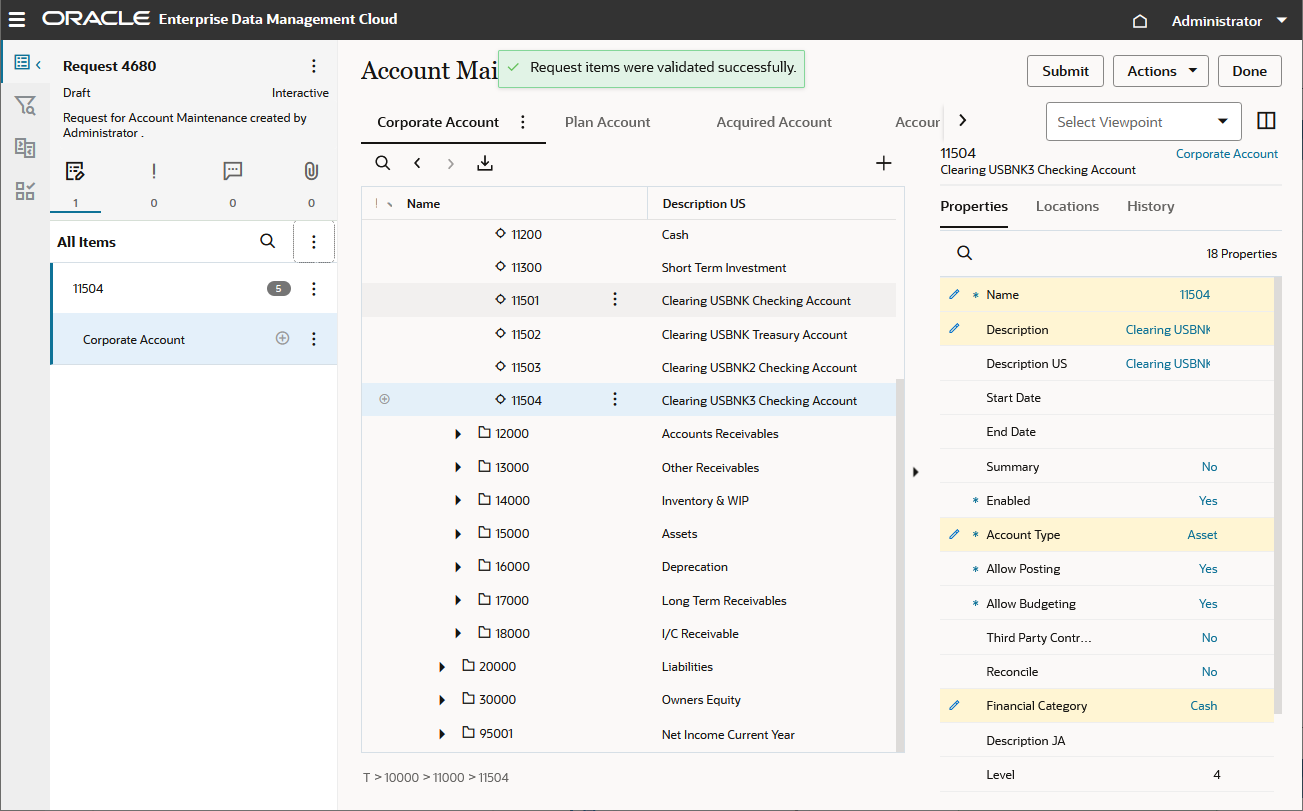Open the validation issues exclamation icon
The height and width of the screenshot is (811, 1303).
click(154, 171)
